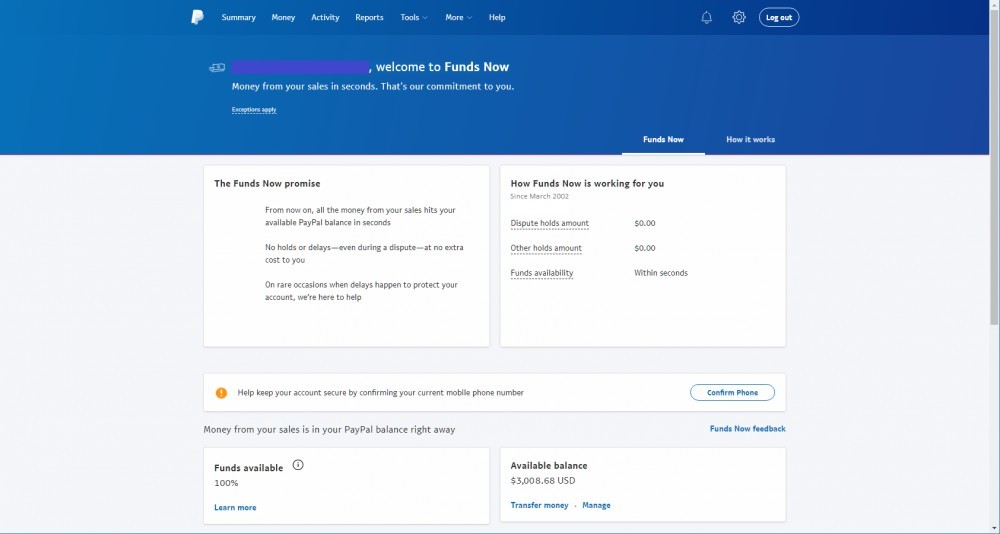Viewport: 1000px width, 534px height.
Task: Expand the More dropdown menu
Action: click(x=459, y=17)
